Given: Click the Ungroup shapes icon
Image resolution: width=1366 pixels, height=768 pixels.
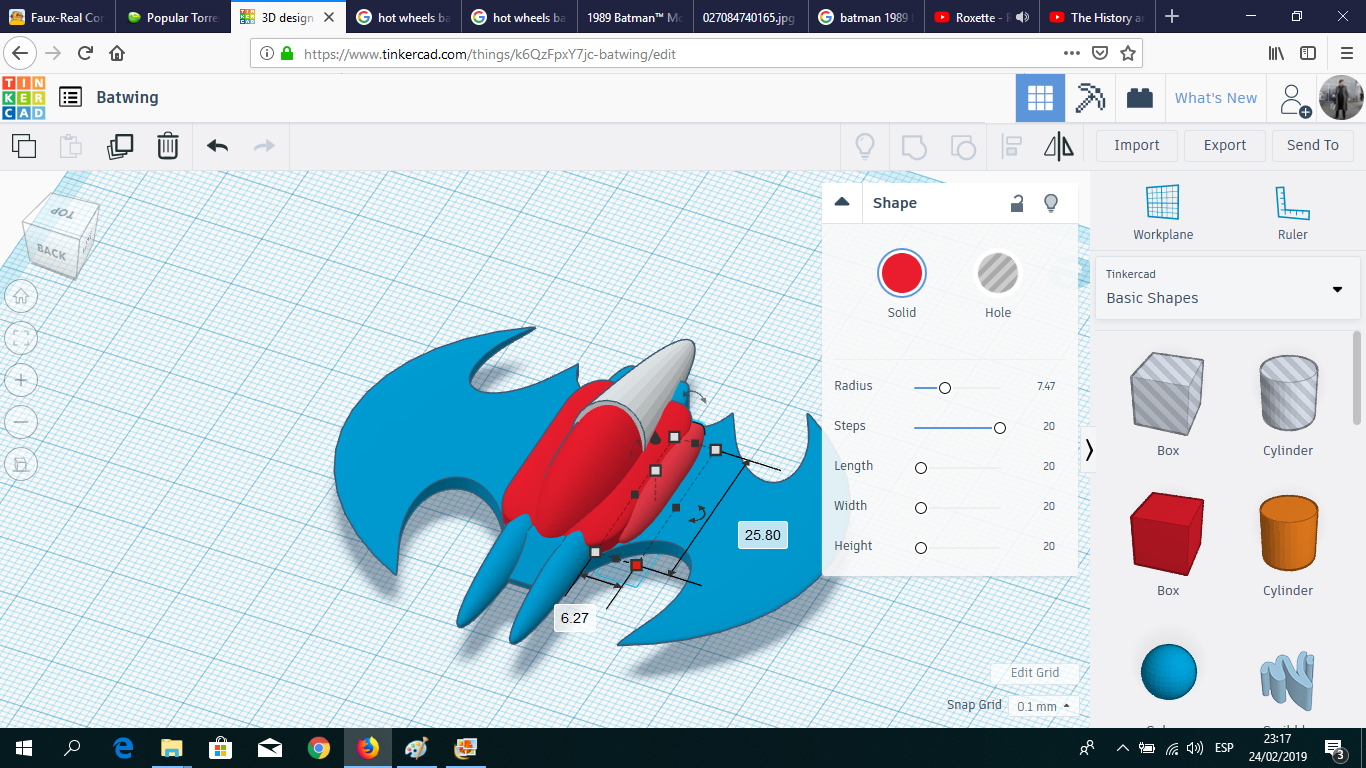Looking at the screenshot, I should click(962, 146).
